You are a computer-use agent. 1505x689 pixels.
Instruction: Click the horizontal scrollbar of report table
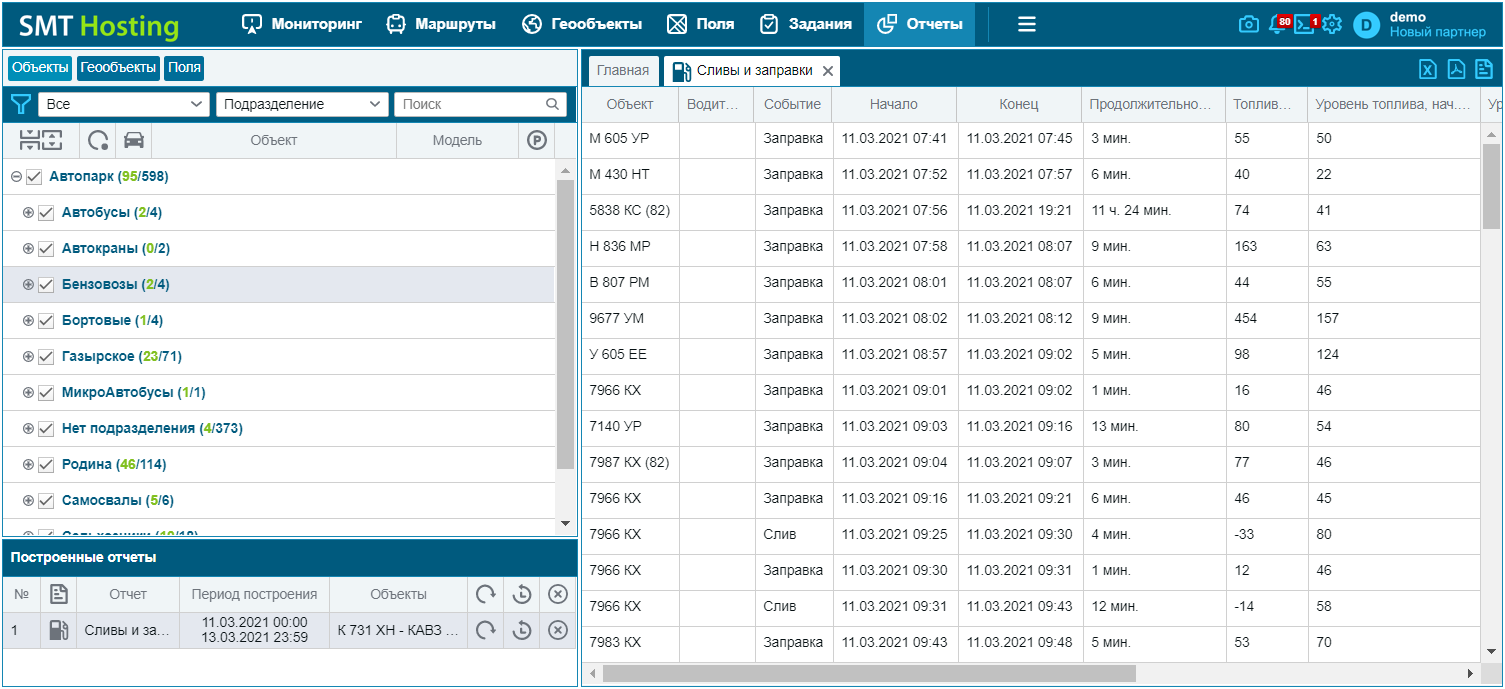[869, 673]
